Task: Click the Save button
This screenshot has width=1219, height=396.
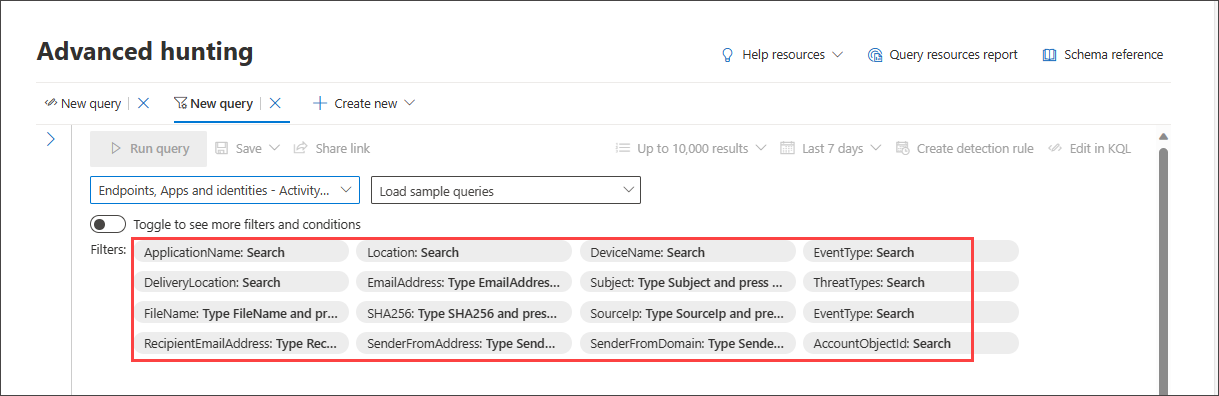Action: [238, 148]
